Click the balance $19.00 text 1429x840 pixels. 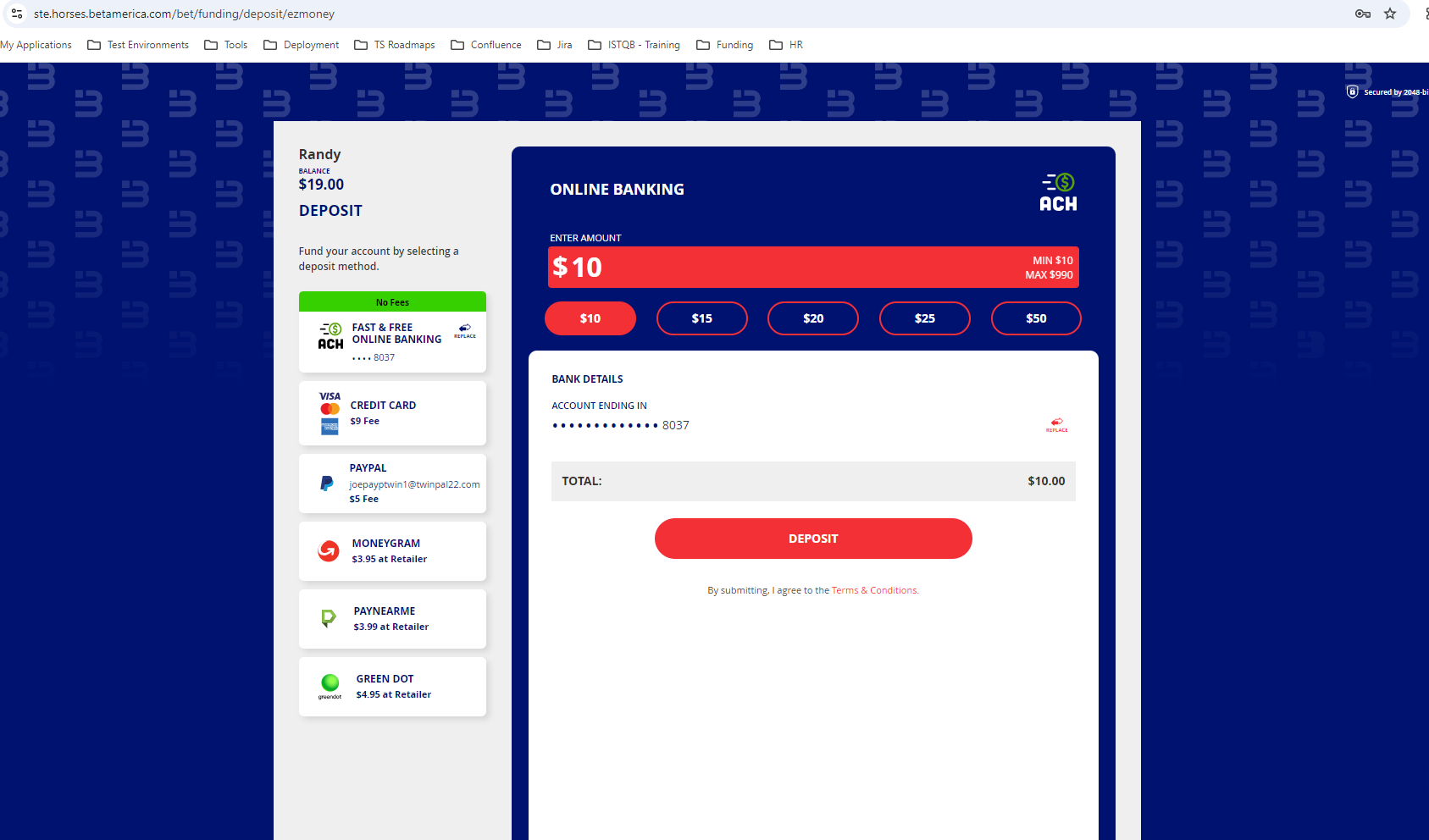321,185
